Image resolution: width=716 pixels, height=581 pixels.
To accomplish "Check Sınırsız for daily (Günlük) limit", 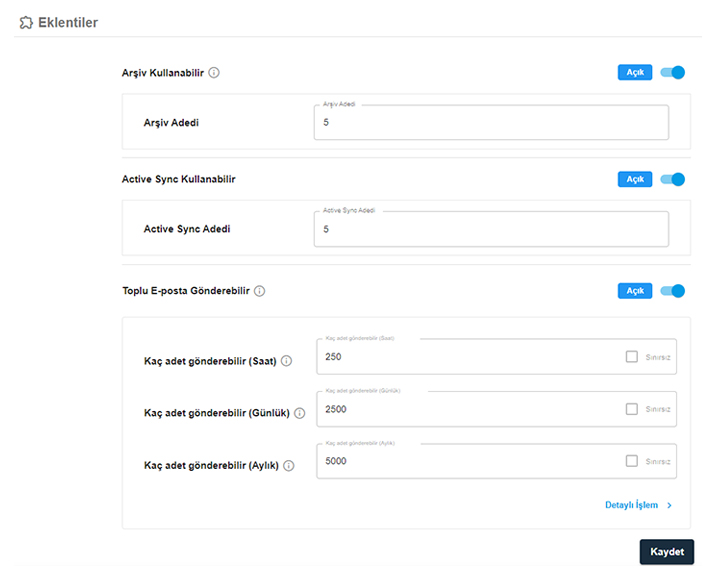I will [632, 409].
